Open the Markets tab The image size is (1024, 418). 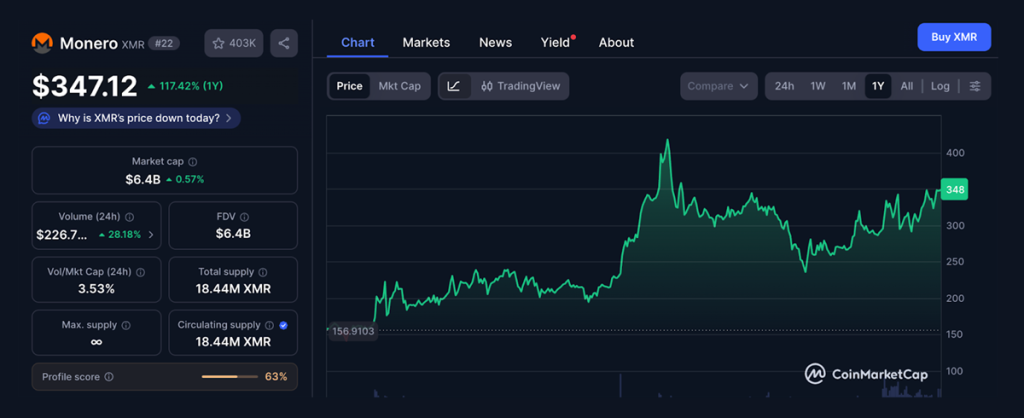[426, 42]
